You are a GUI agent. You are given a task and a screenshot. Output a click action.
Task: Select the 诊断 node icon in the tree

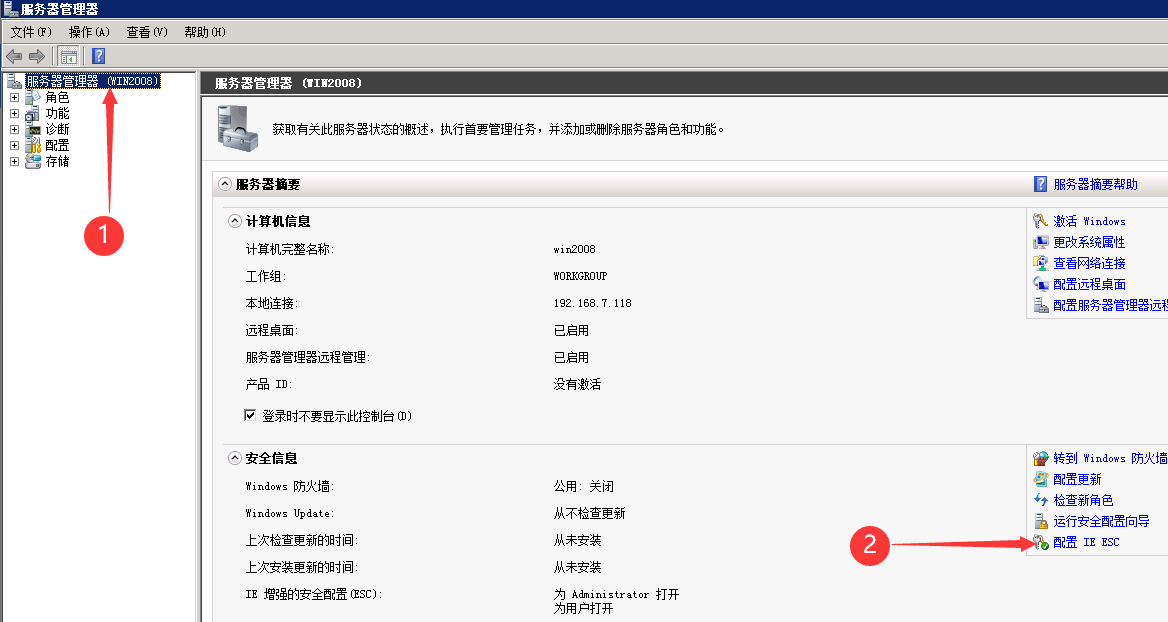point(33,130)
